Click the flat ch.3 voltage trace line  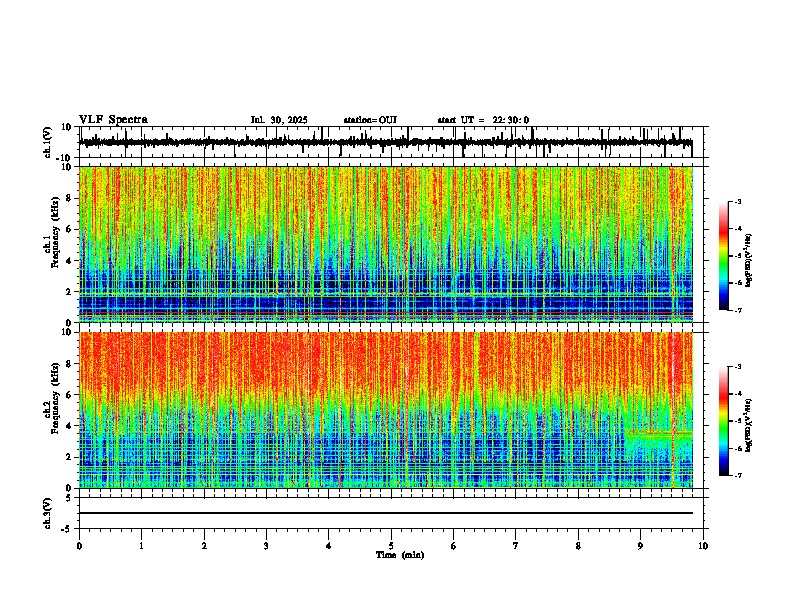pos(386,513)
